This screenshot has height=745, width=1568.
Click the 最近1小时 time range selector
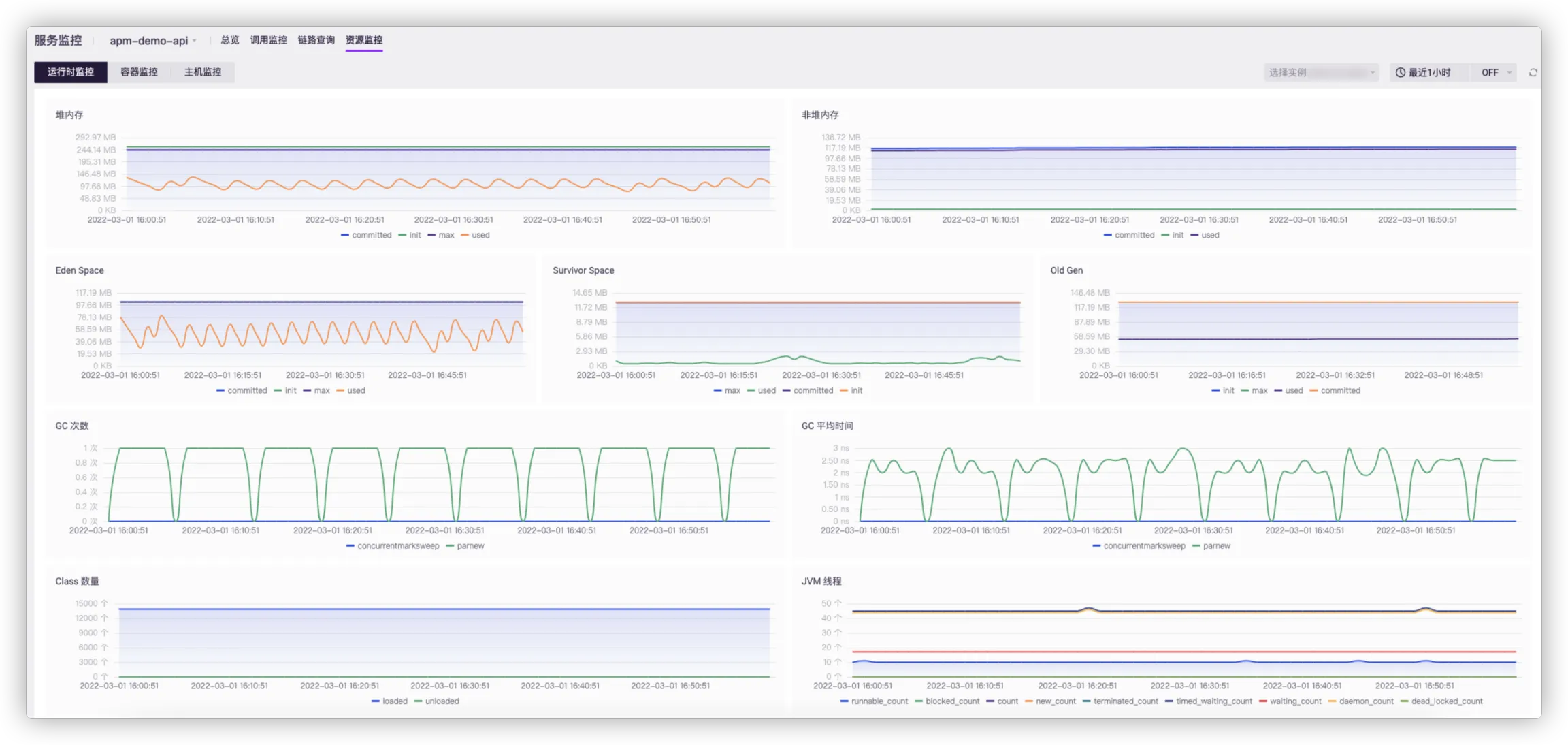[x=1428, y=72]
